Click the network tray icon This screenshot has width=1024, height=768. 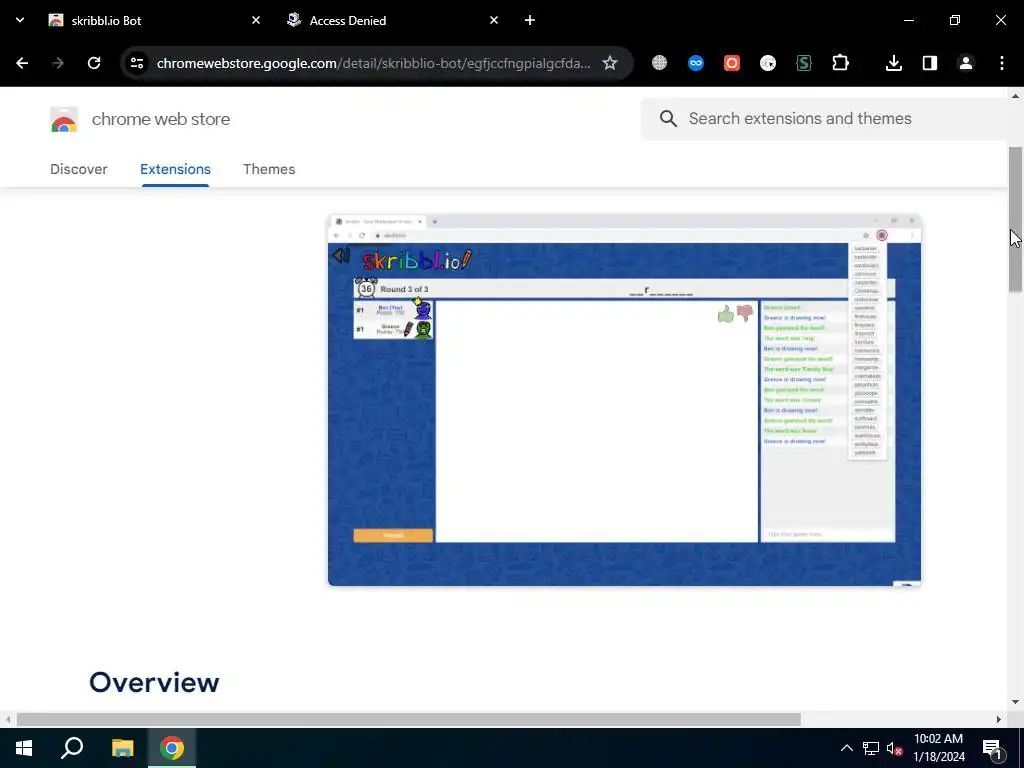click(871, 748)
